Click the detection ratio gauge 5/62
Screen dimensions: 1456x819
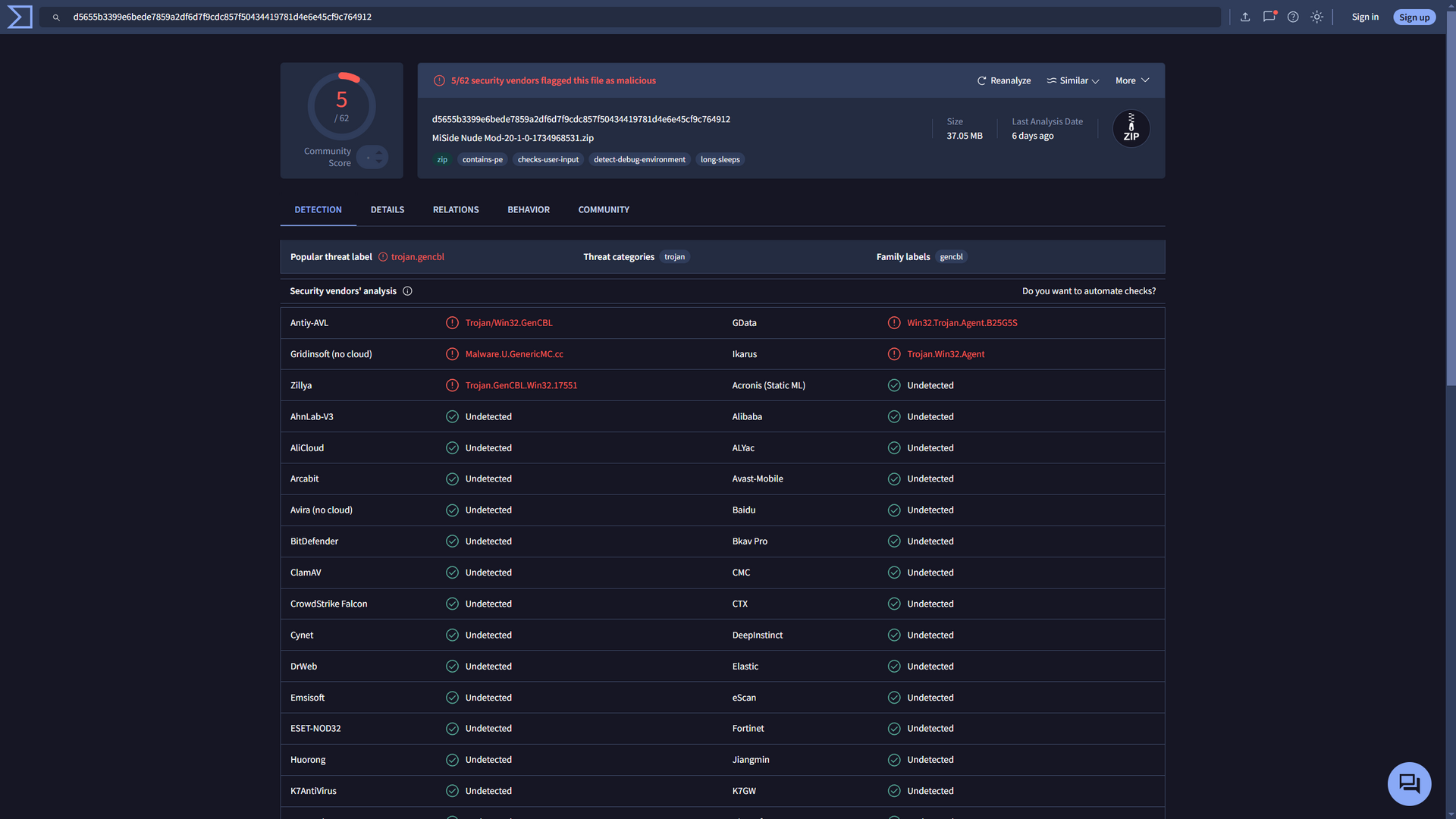coord(341,106)
